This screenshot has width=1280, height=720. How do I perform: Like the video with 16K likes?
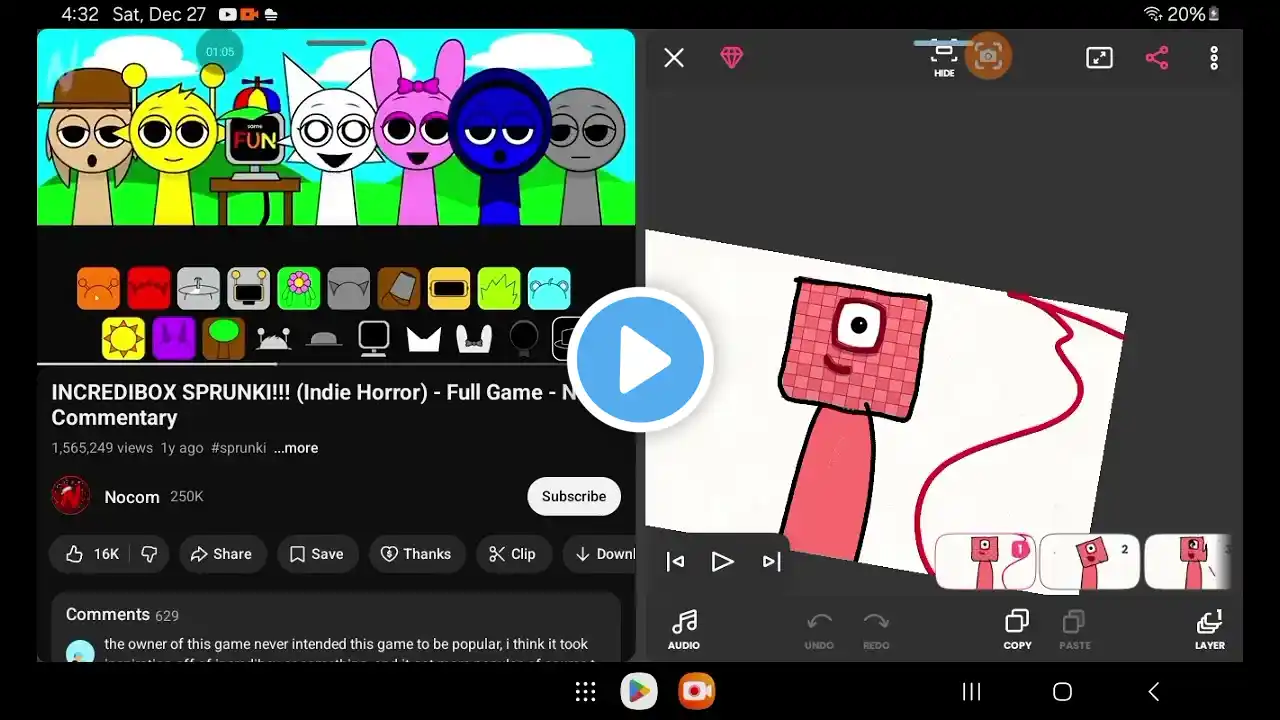tap(92, 554)
